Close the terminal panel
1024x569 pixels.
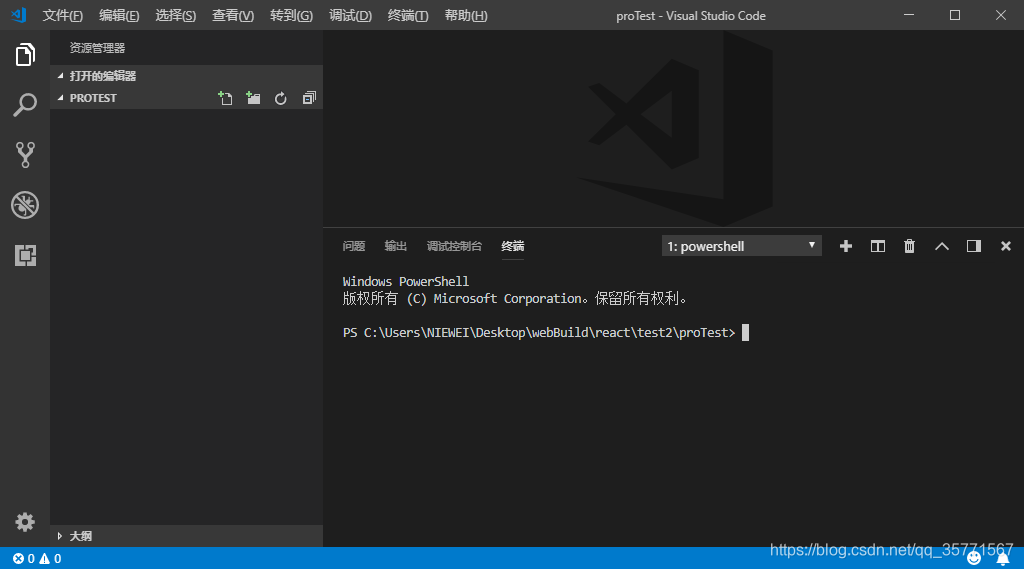click(x=1006, y=246)
